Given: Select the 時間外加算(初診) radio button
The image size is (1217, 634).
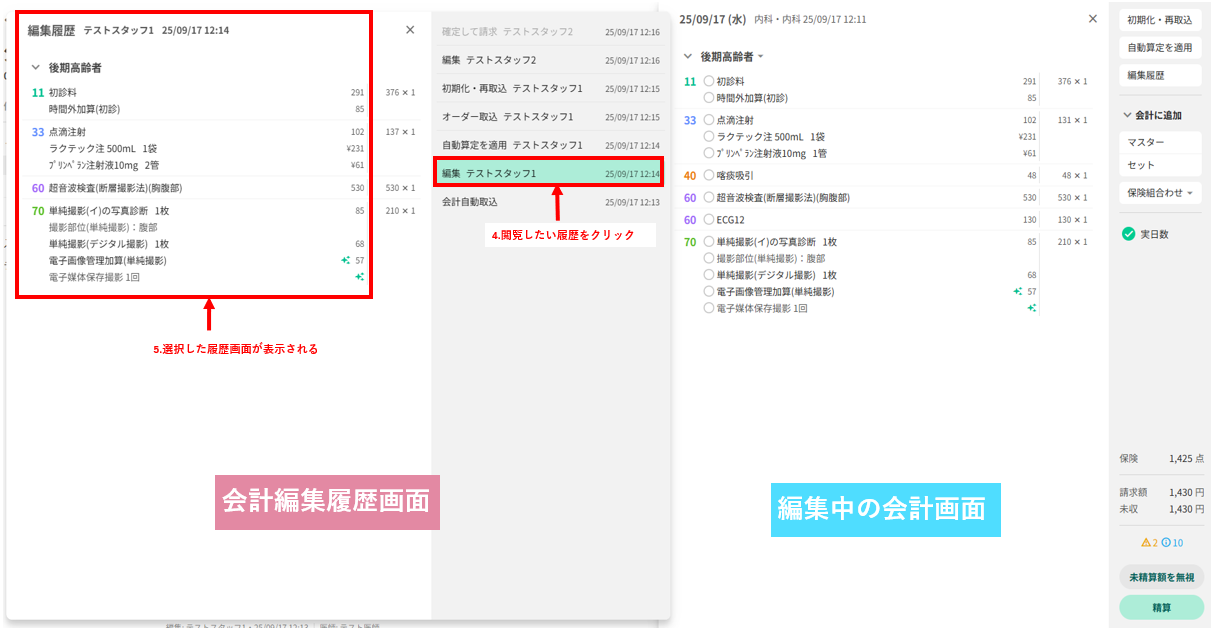Looking at the screenshot, I should (709, 98).
